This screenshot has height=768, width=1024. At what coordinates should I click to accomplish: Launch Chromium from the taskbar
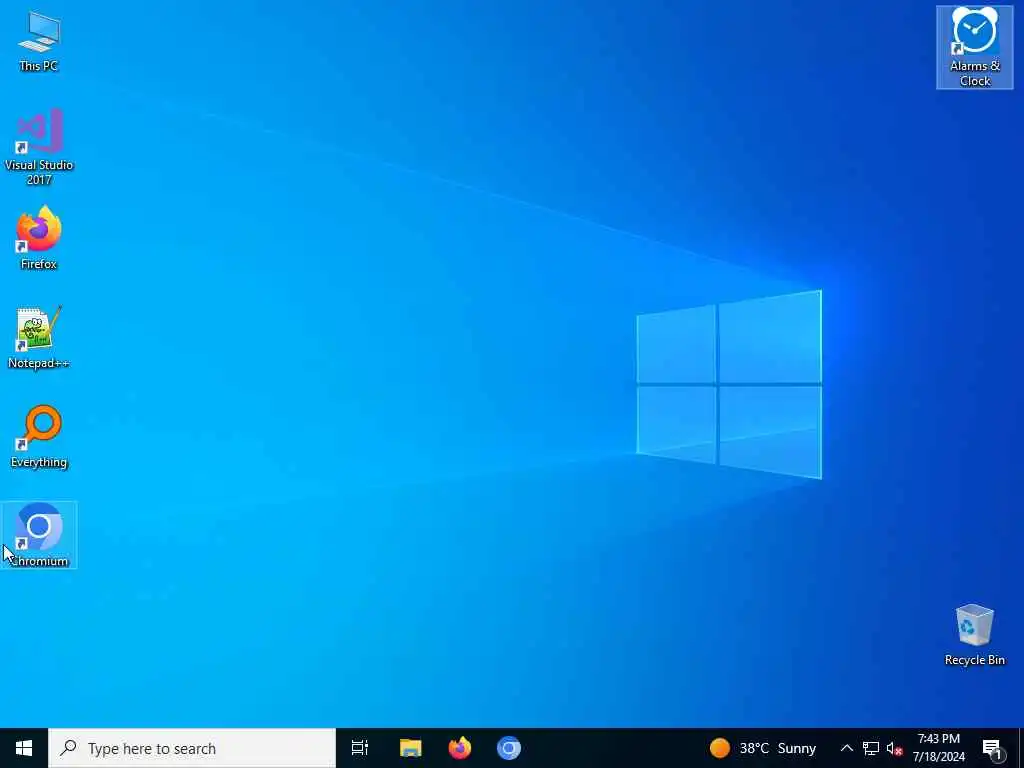[x=509, y=748]
